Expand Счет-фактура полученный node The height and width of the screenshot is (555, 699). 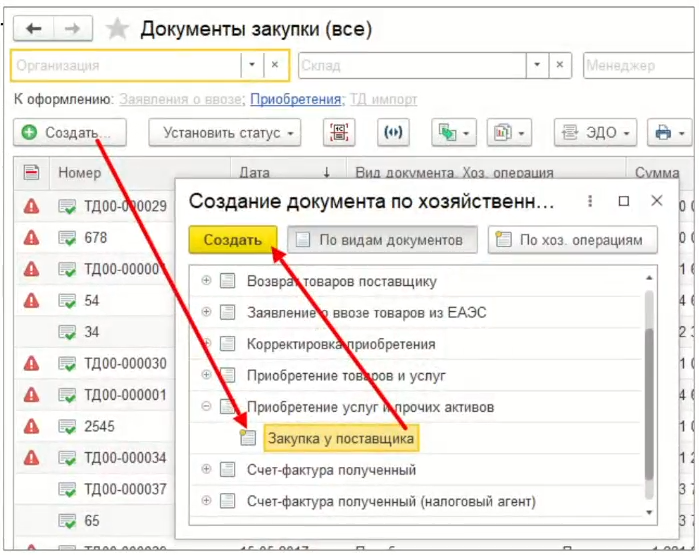pos(206,469)
